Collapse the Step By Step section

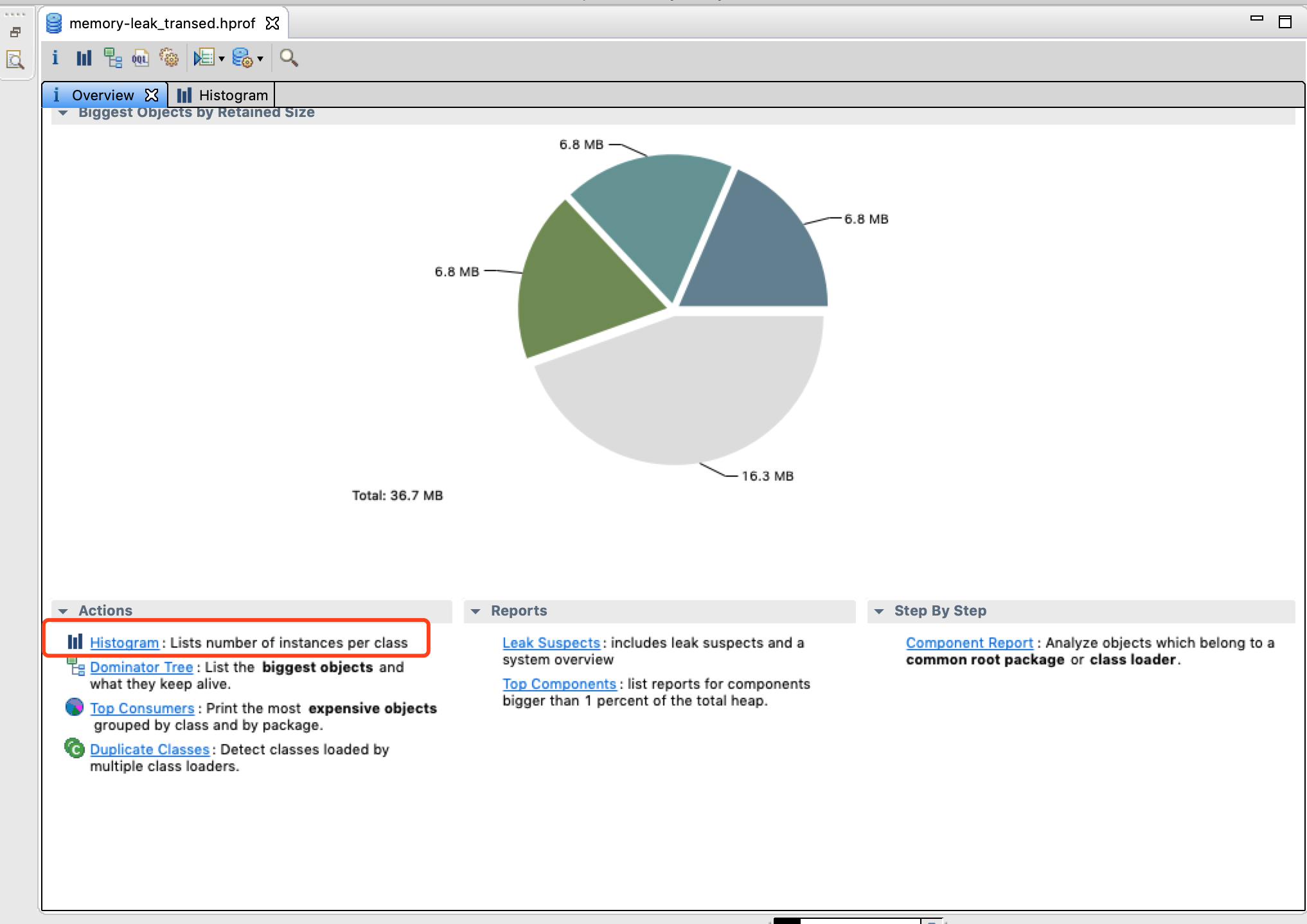pyautogui.click(x=879, y=611)
